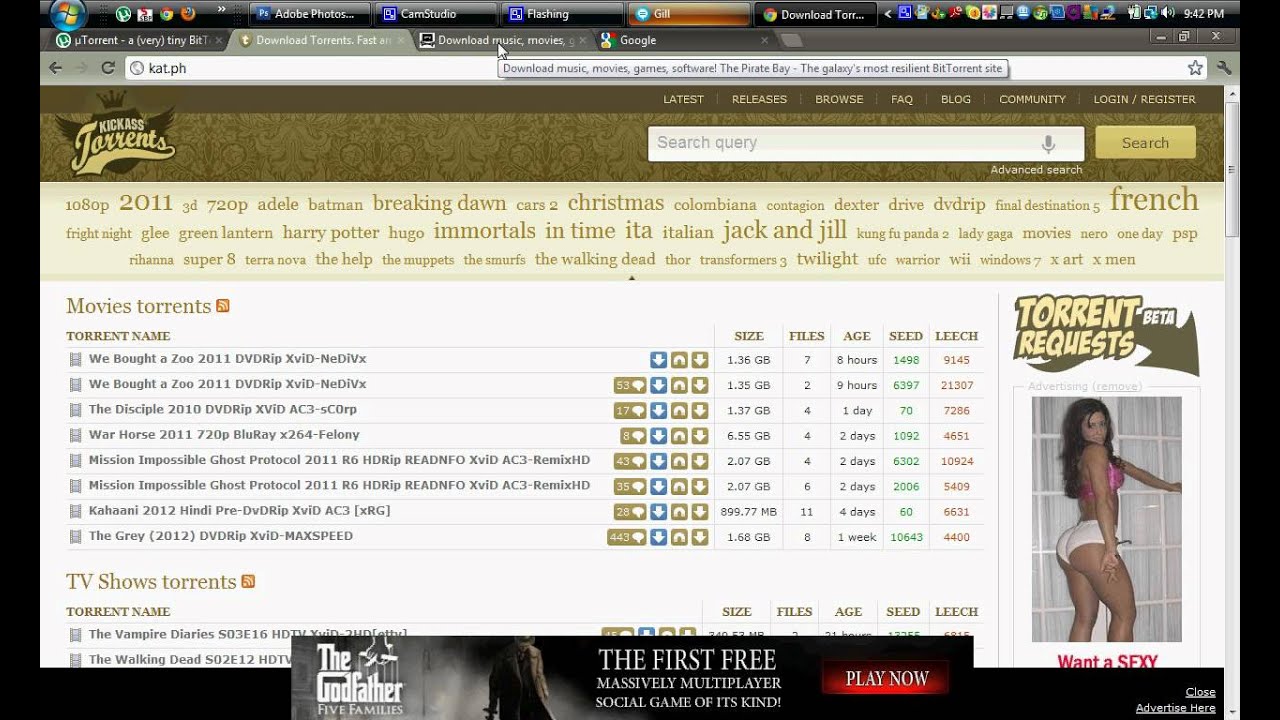Click blue download icon for first We Bought a Zoo row
Image resolution: width=1280 pixels, height=720 pixels.
point(658,360)
